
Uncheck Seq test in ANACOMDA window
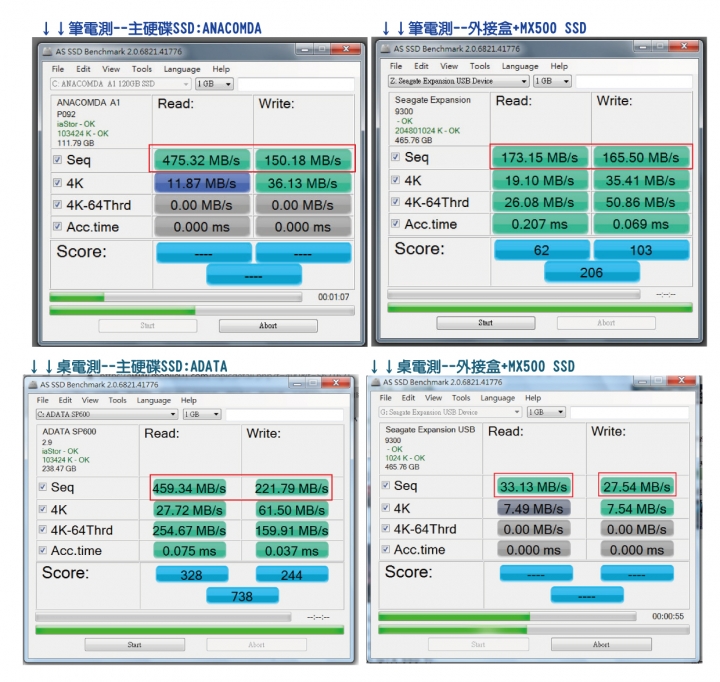coord(57,159)
